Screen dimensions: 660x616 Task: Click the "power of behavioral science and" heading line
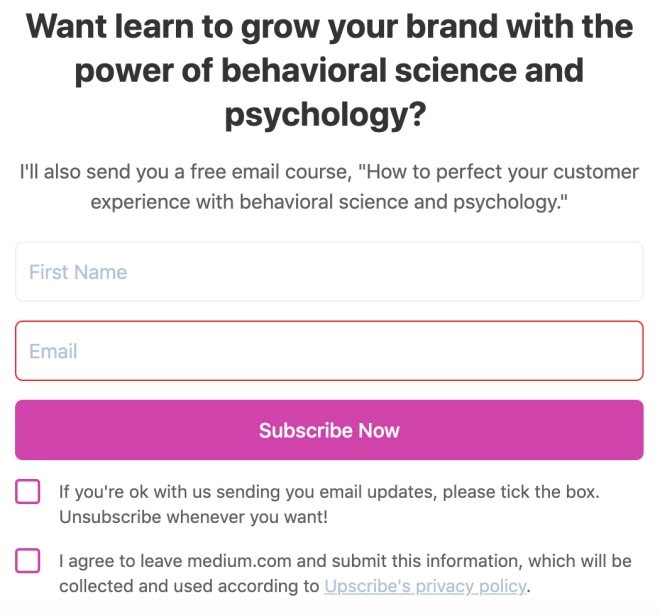[329, 71]
